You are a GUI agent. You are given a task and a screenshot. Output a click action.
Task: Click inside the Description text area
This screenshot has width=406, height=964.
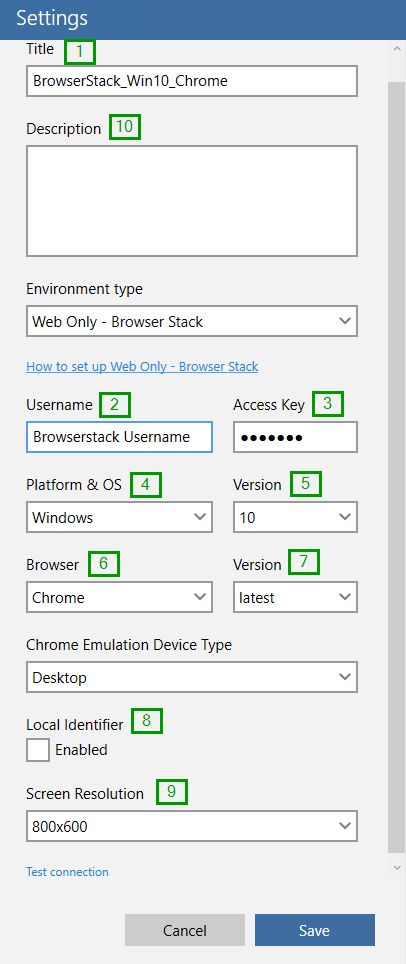click(x=191, y=201)
